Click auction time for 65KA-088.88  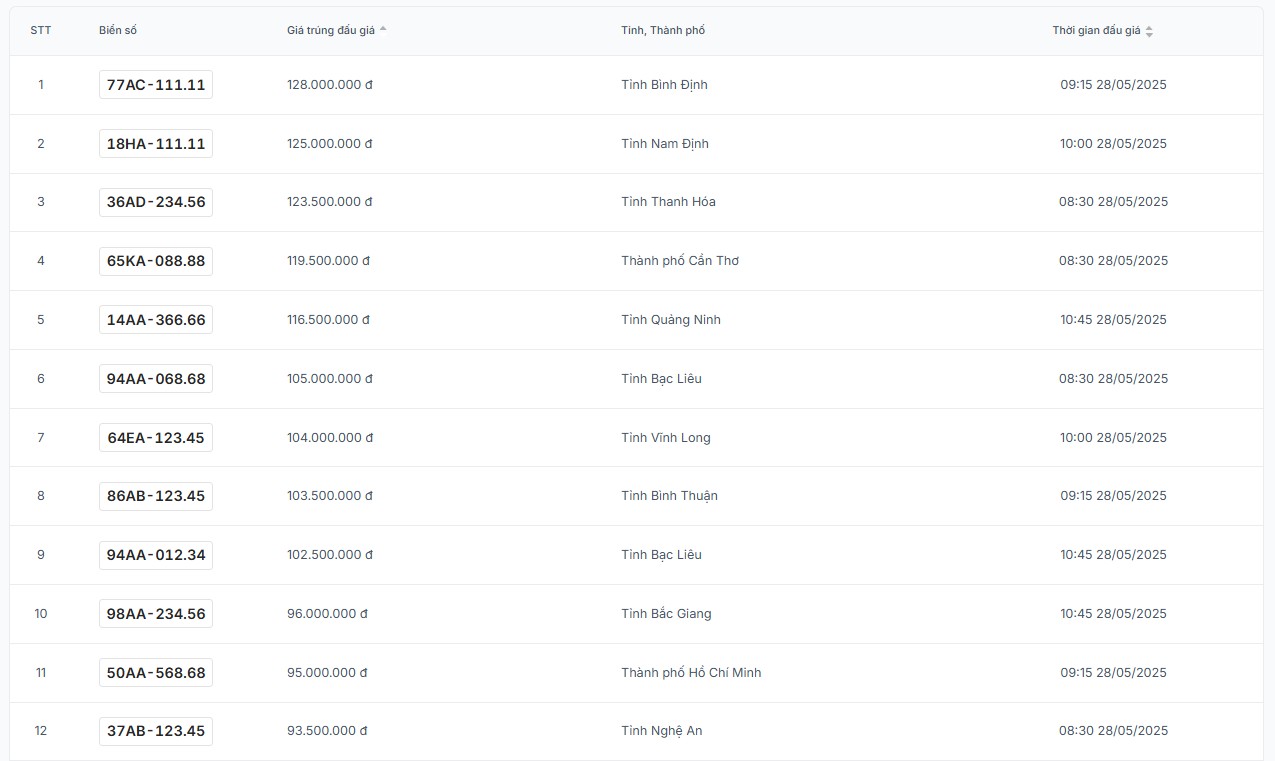[1113, 261]
